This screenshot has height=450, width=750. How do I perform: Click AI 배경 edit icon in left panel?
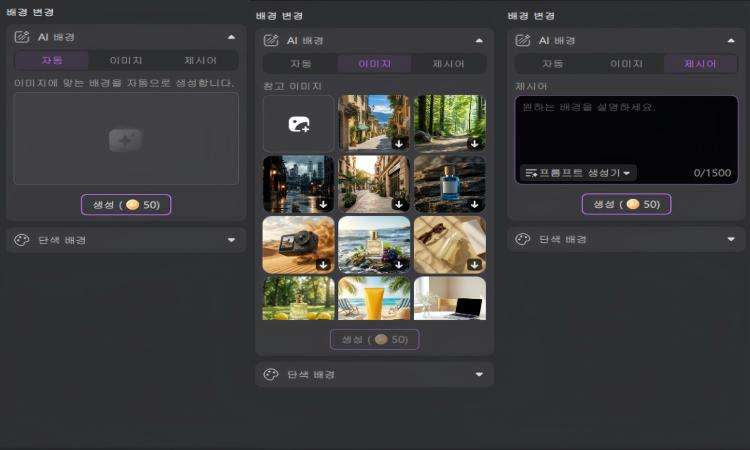(x=22, y=37)
